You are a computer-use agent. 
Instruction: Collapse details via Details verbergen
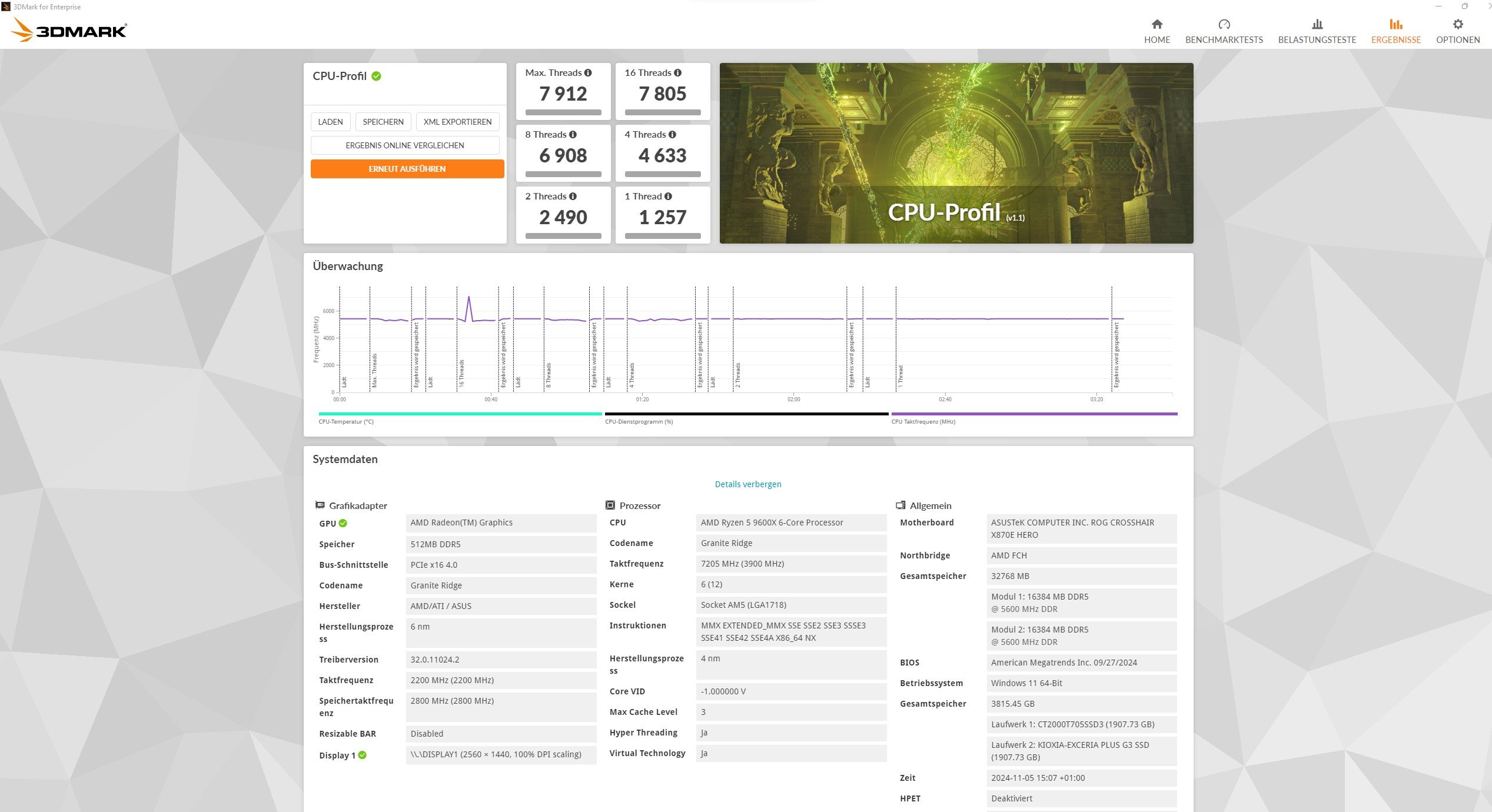747,484
